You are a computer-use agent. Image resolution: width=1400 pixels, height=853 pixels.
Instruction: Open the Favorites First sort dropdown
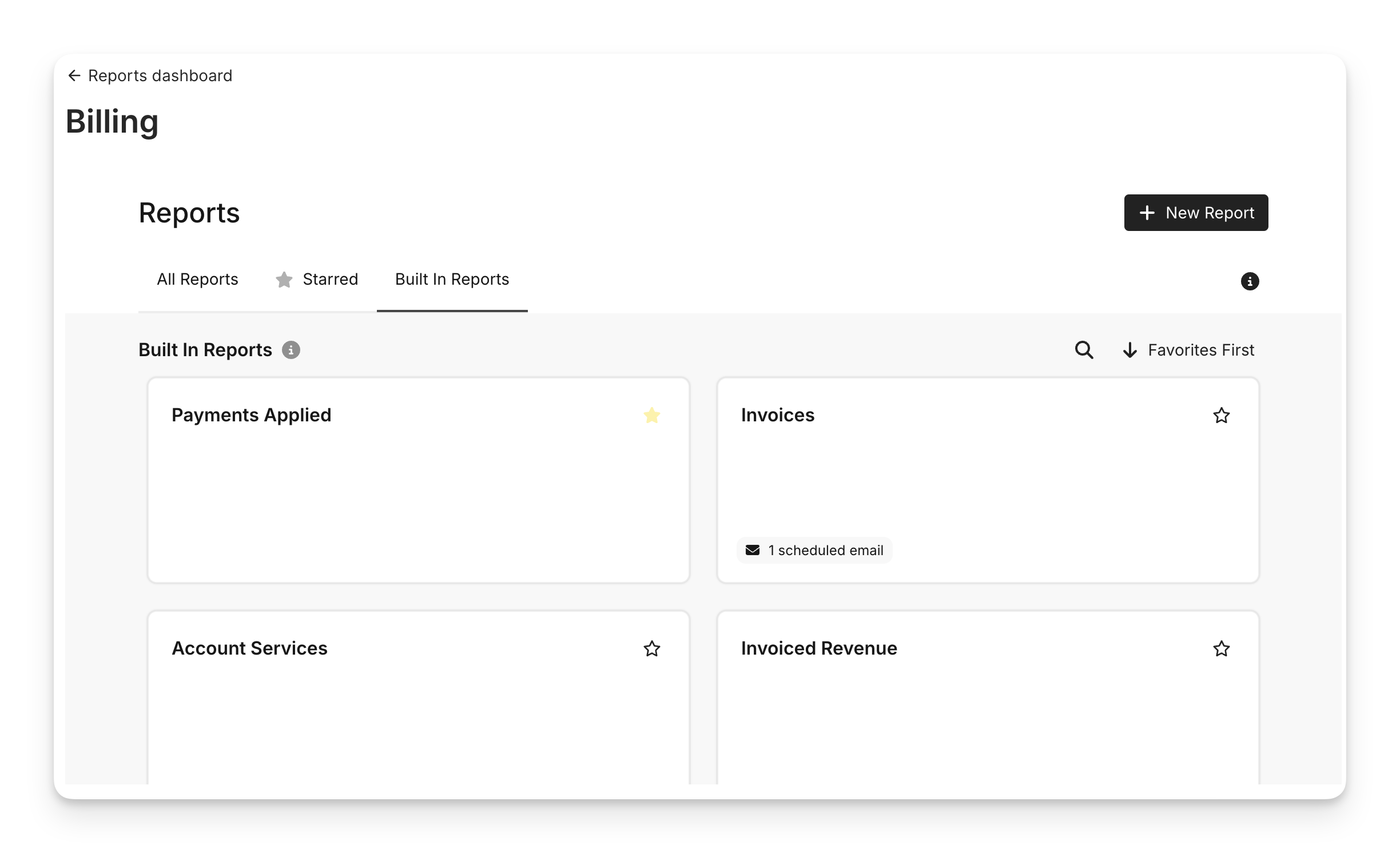1200,350
